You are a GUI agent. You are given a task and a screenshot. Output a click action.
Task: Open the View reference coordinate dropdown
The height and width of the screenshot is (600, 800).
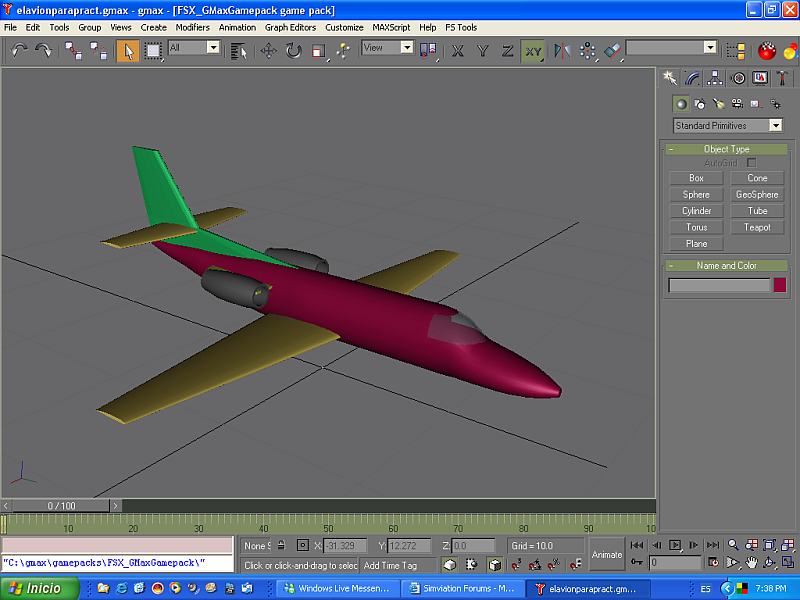point(387,48)
